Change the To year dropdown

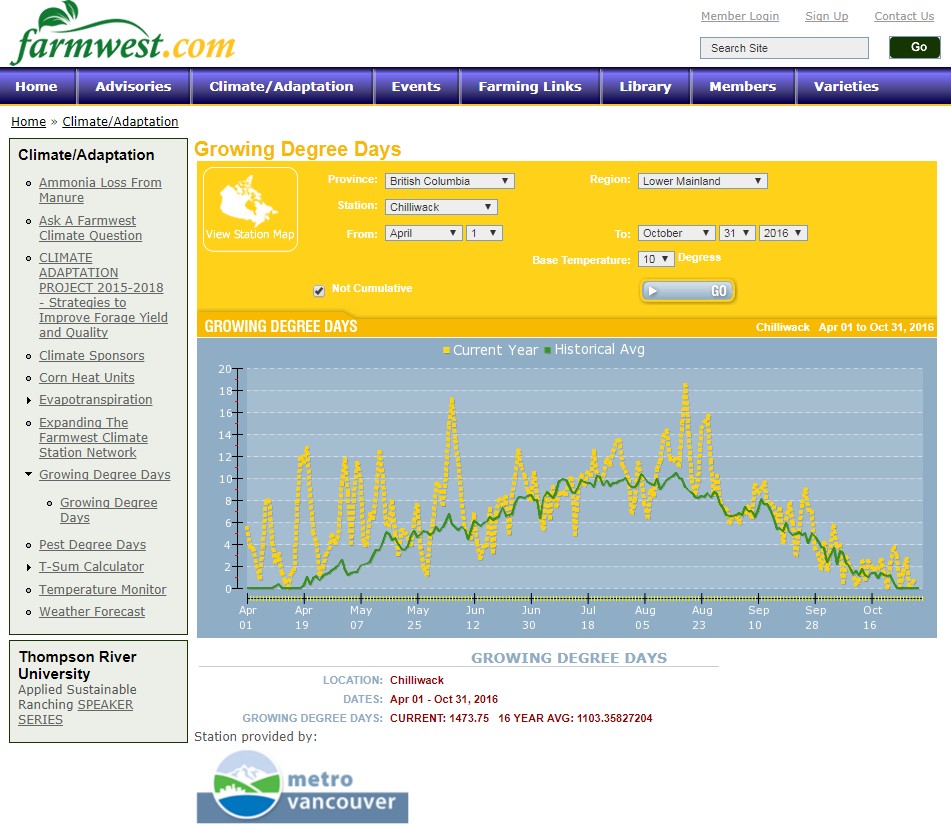tap(782, 233)
